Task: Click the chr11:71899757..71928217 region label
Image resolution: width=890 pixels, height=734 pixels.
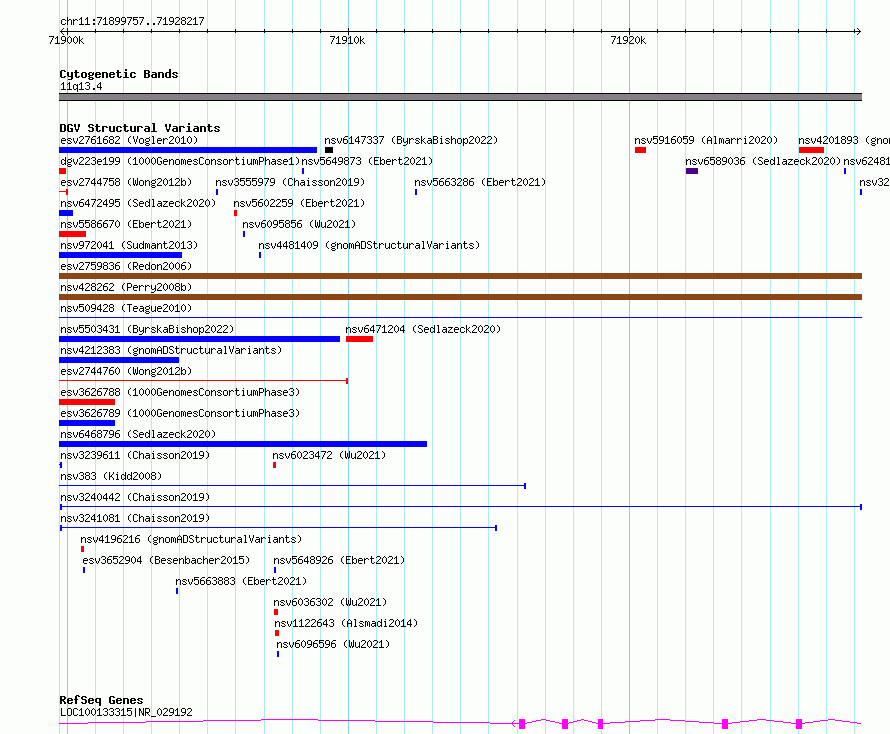Action: [132, 22]
